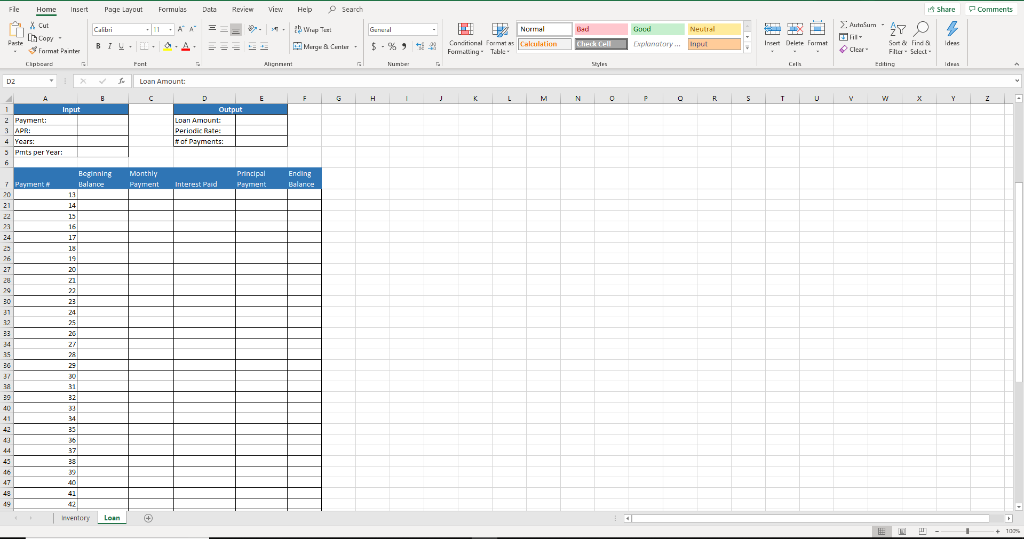Align text to the left
This screenshot has height=539, width=1024.
pos(212,46)
